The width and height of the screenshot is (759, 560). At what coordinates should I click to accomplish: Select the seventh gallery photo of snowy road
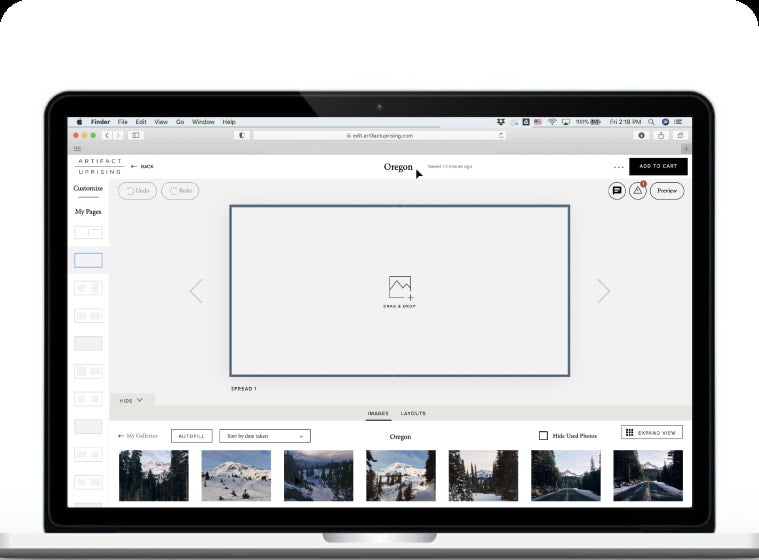tap(648, 475)
